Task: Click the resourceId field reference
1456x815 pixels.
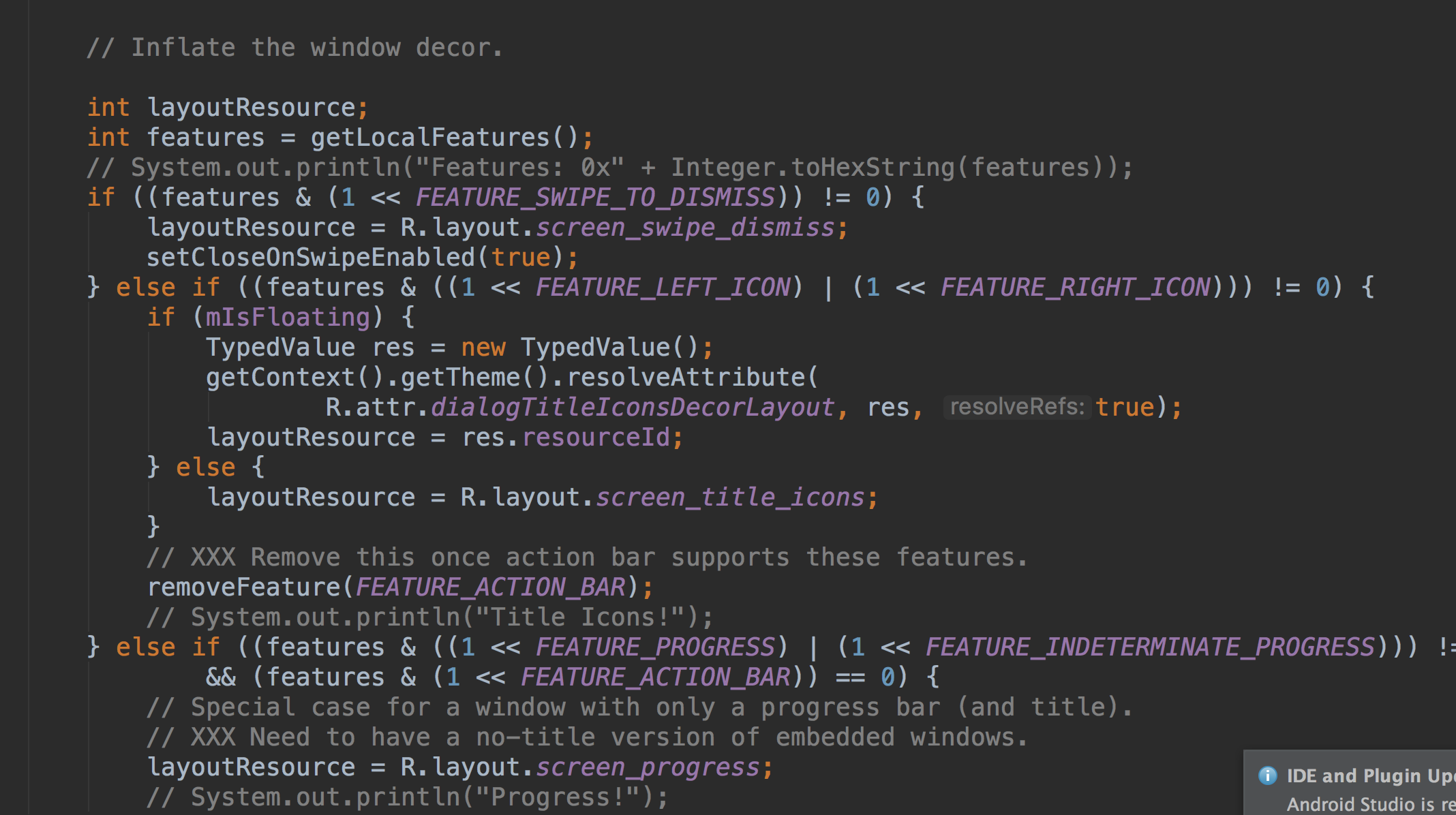Action: 596,437
